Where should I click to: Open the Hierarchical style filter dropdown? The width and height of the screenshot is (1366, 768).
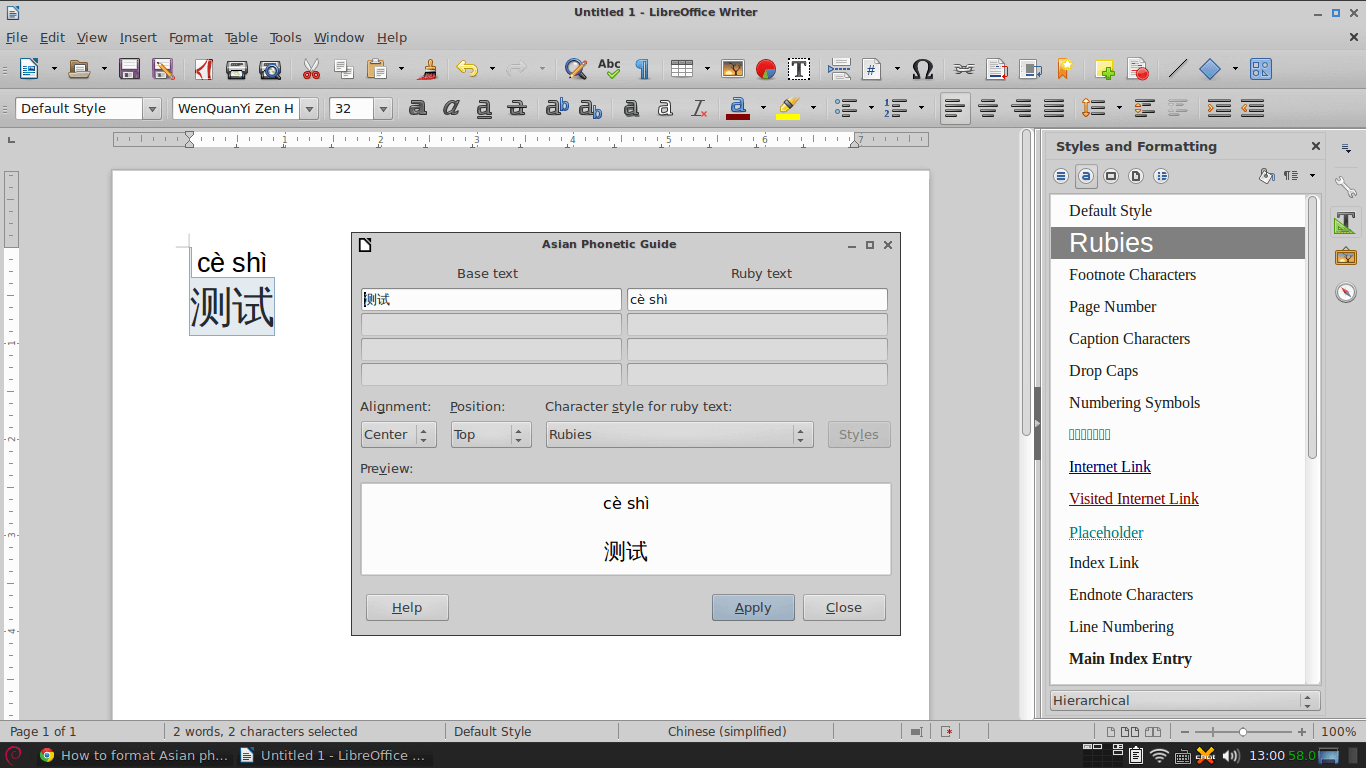pyautogui.click(x=1185, y=701)
